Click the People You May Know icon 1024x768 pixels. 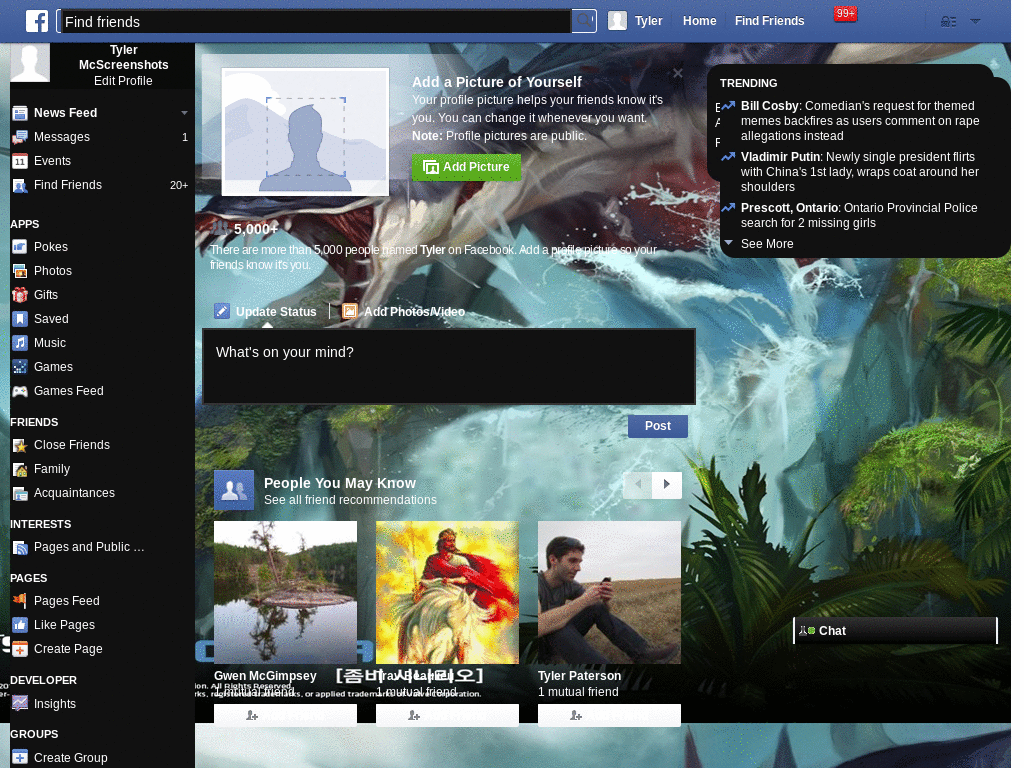(234, 490)
